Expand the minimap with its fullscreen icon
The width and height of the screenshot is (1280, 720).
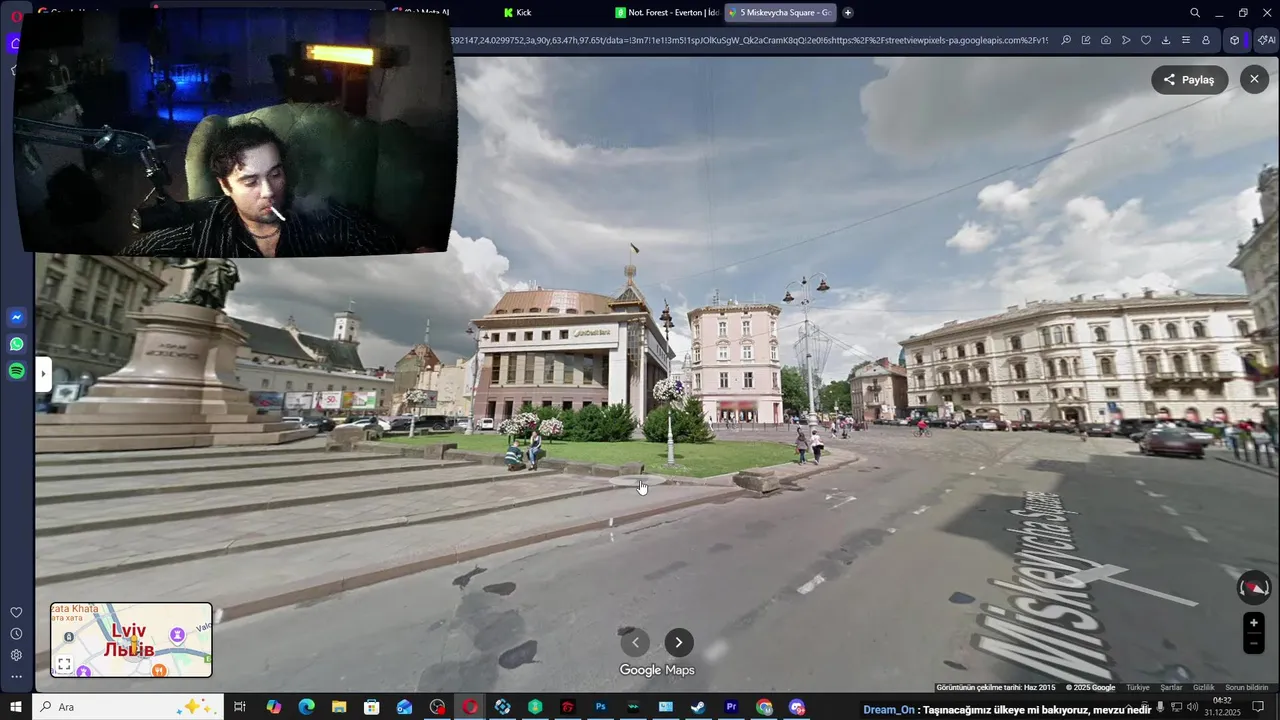[x=64, y=664]
